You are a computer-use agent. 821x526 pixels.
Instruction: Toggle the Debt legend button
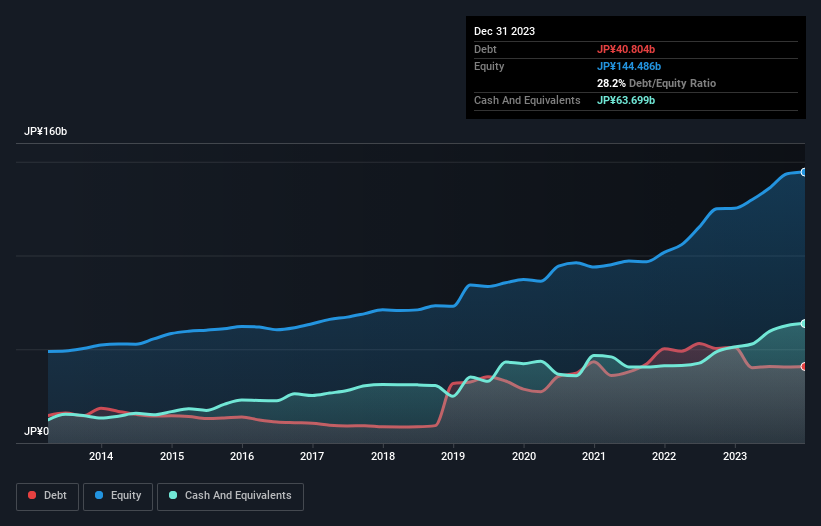pos(46,495)
